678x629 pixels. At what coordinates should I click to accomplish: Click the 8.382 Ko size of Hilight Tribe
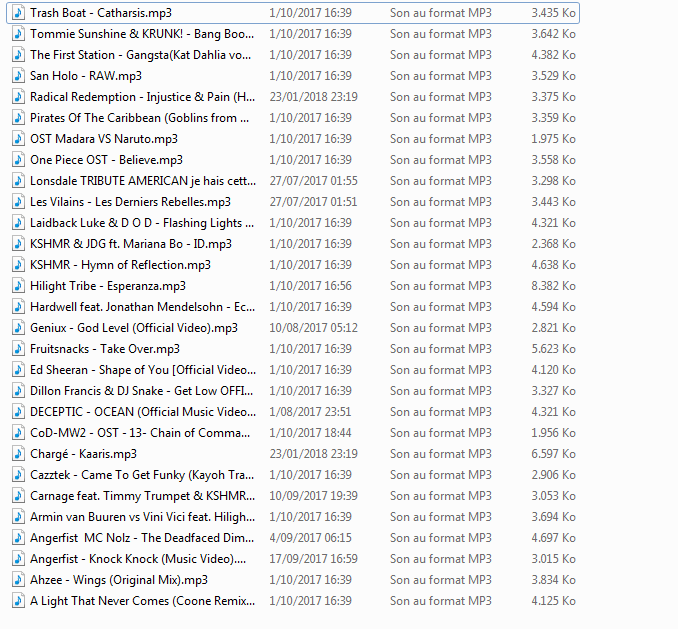[x=553, y=286]
